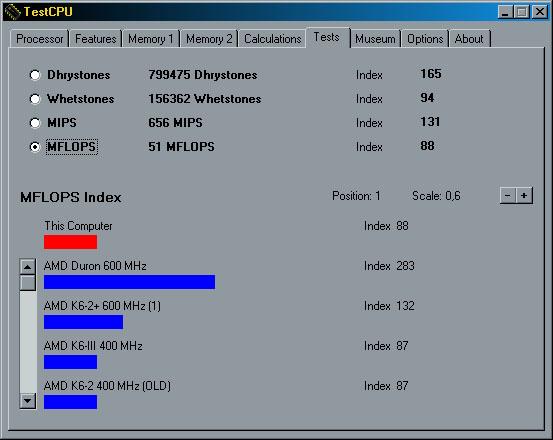Open the Museum tab
Screen dimensions: 553x440
point(375,39)
